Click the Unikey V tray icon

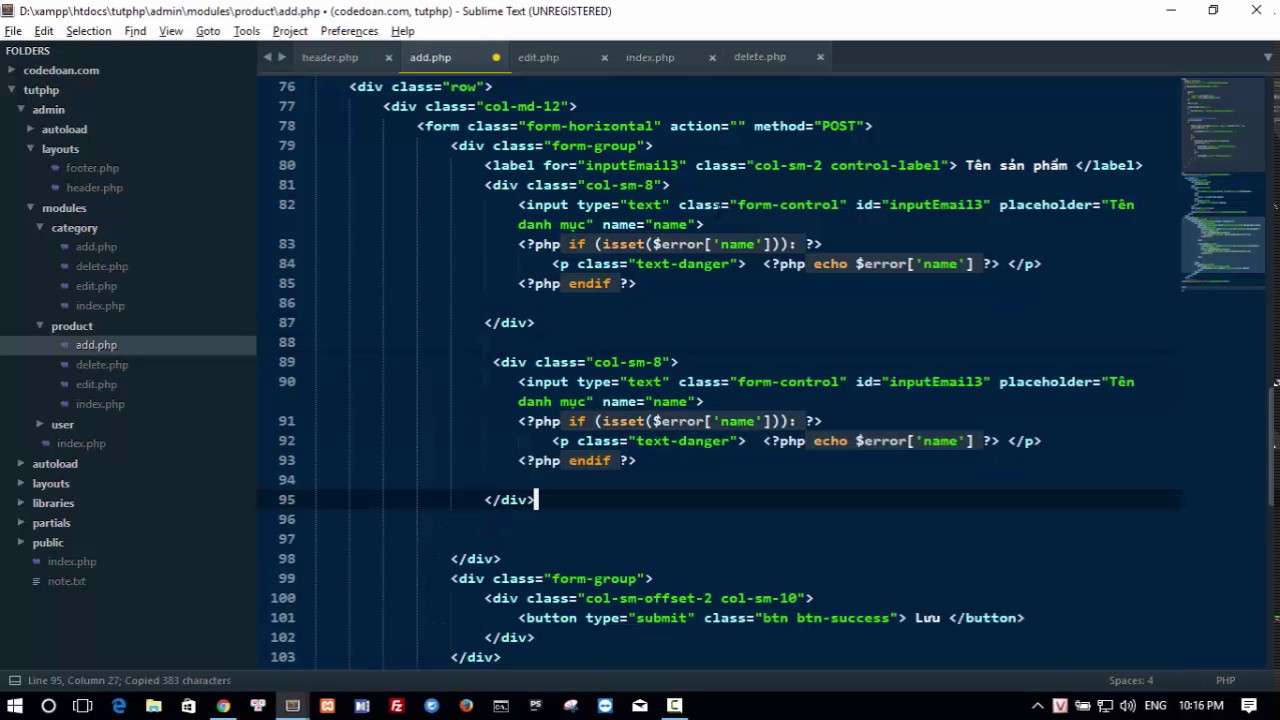(1060, 706)
